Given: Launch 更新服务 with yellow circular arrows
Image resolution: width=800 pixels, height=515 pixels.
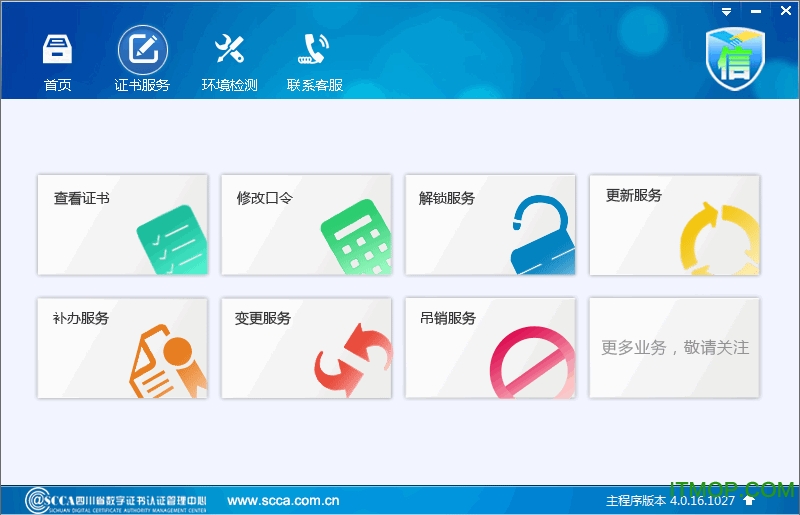Looking at the screenshot, I should pyautogui.click(x=674, y=224).
